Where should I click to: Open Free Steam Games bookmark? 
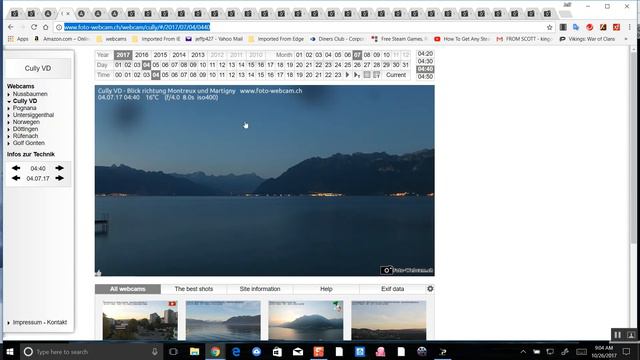coord(399,39)
